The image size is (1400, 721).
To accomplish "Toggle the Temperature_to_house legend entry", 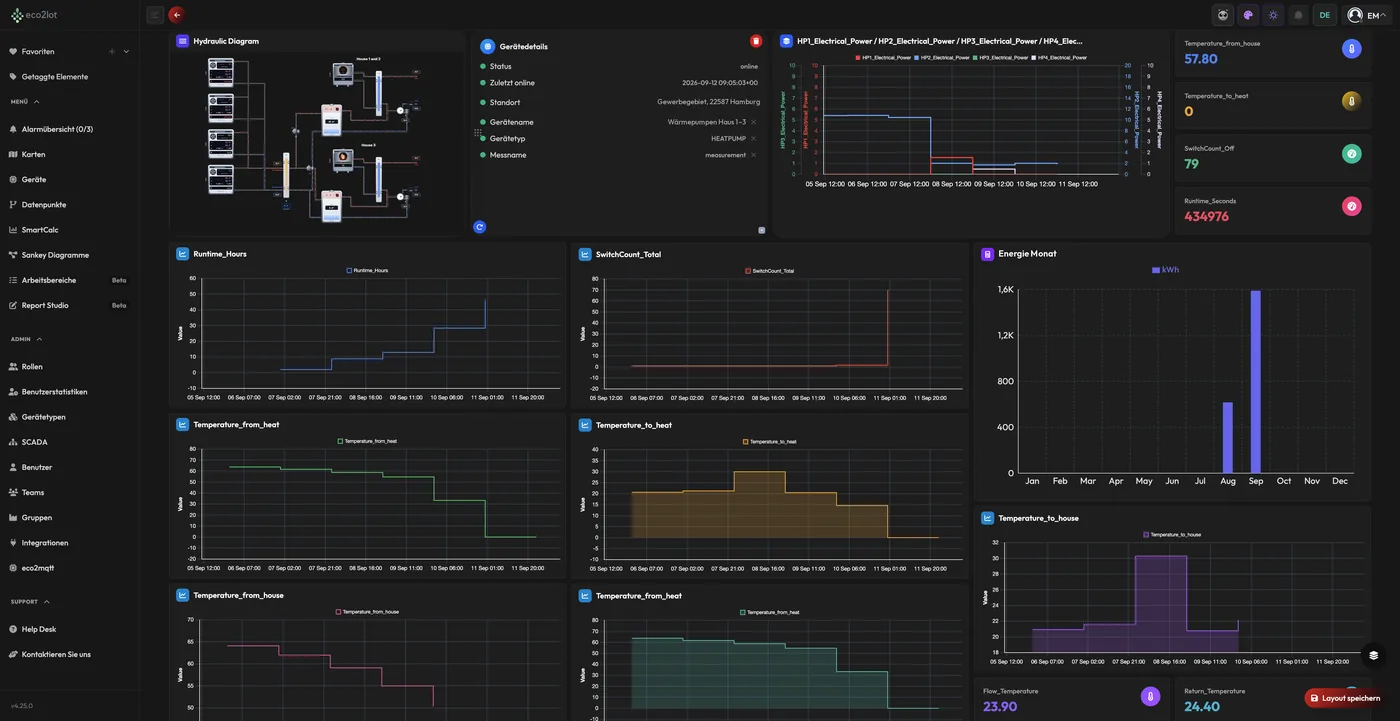I will 1172,535.
